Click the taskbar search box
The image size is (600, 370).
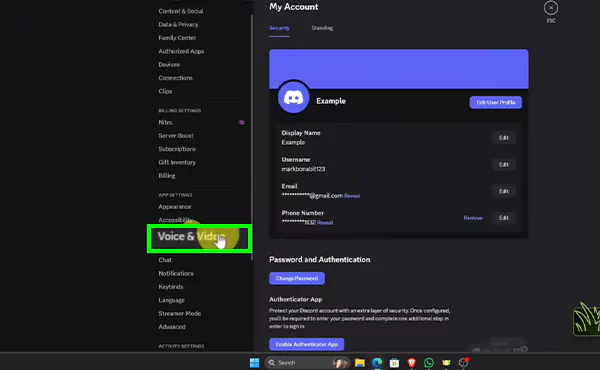308,362
